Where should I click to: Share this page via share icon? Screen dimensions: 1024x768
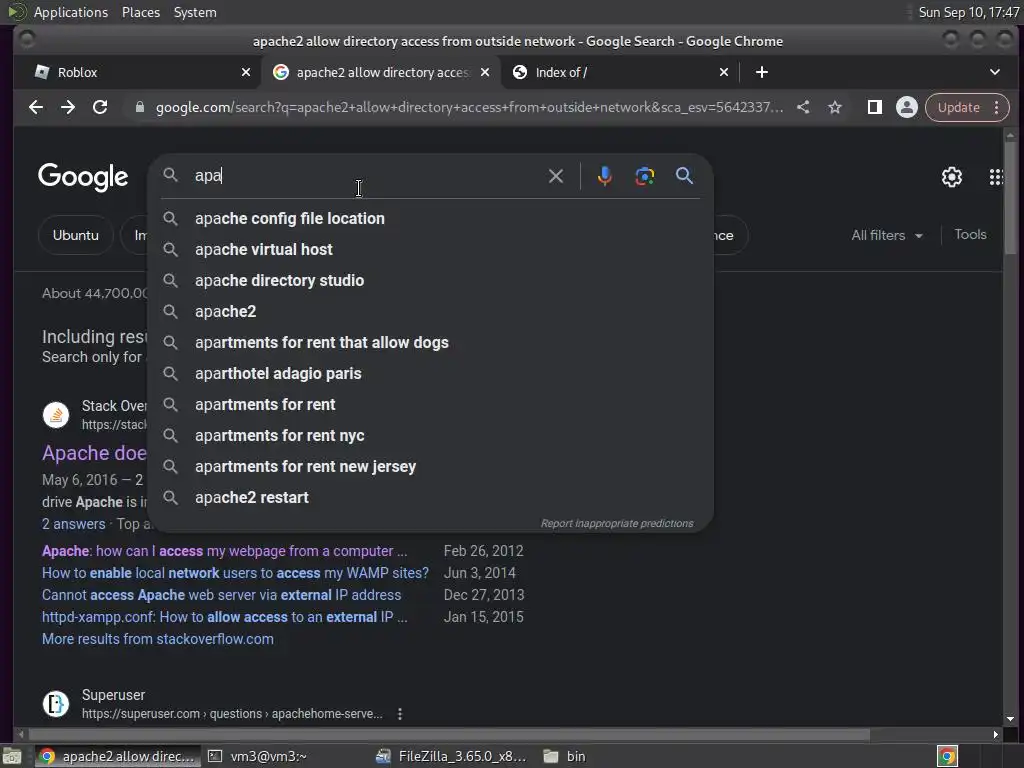click(x=803, y=107)
